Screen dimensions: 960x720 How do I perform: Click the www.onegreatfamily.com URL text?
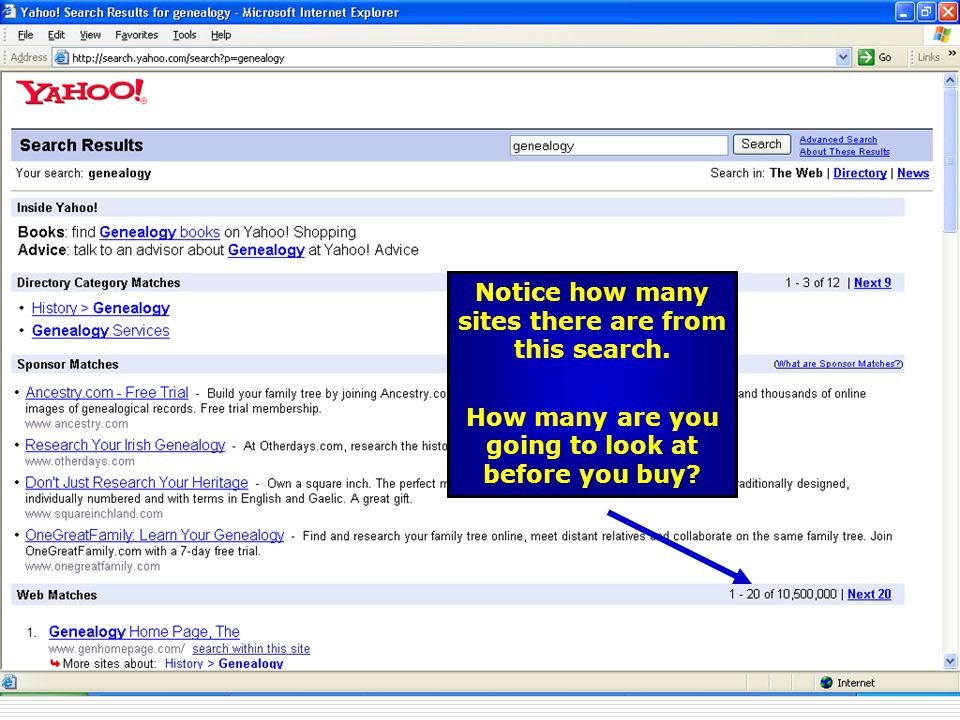click(x=92, y=566)
